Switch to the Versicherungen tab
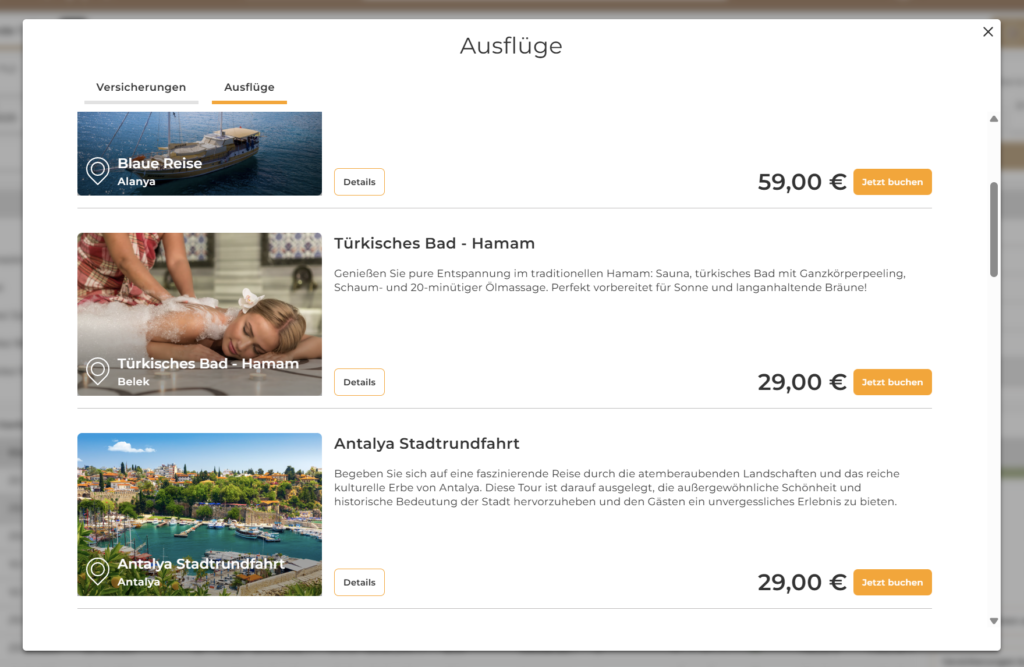 tap(140, 87)
